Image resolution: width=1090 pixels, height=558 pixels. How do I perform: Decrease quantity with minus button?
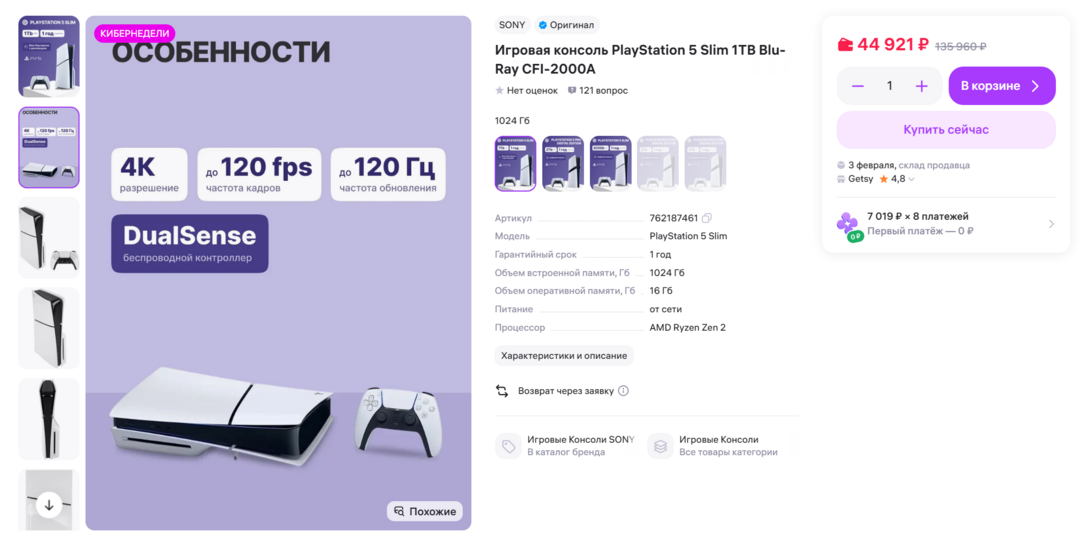pos(858,86)
